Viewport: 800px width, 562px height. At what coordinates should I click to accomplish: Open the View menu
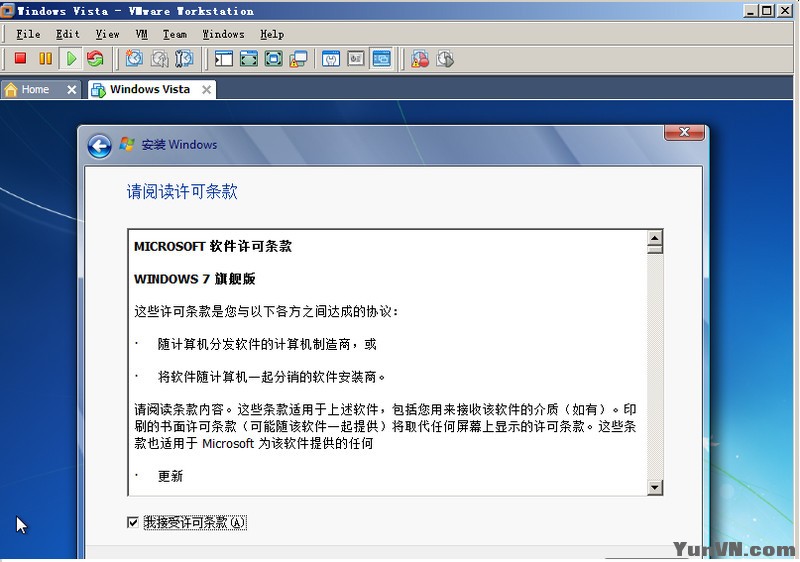[108, 34]
